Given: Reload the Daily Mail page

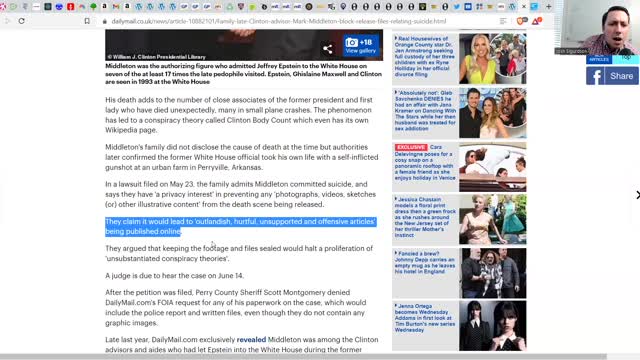Looking at the screenshot, I should (22, 21).
